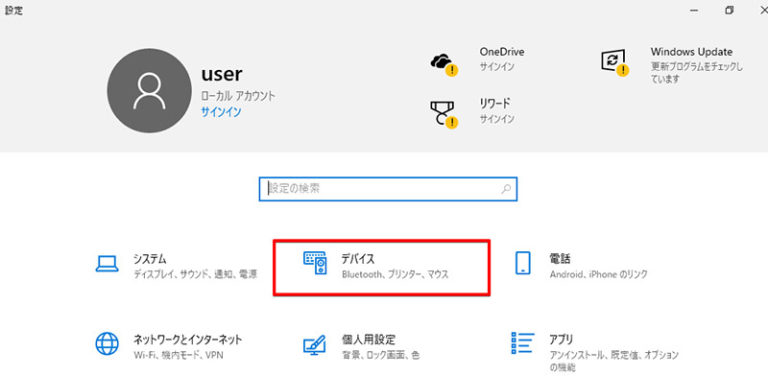
Task: Open the ネットワークとインターネット globe icon
Action: (107, 343)
